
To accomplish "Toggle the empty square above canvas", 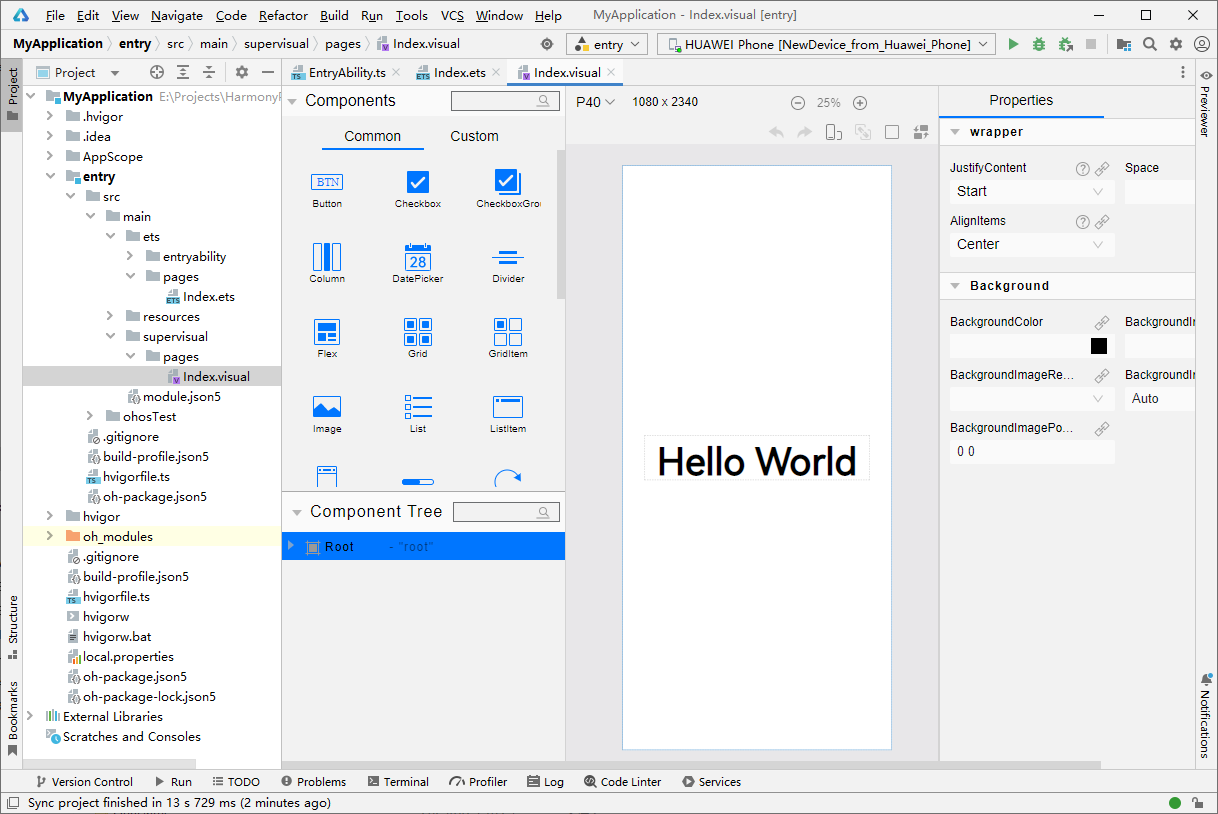I will tap(892, 132).
